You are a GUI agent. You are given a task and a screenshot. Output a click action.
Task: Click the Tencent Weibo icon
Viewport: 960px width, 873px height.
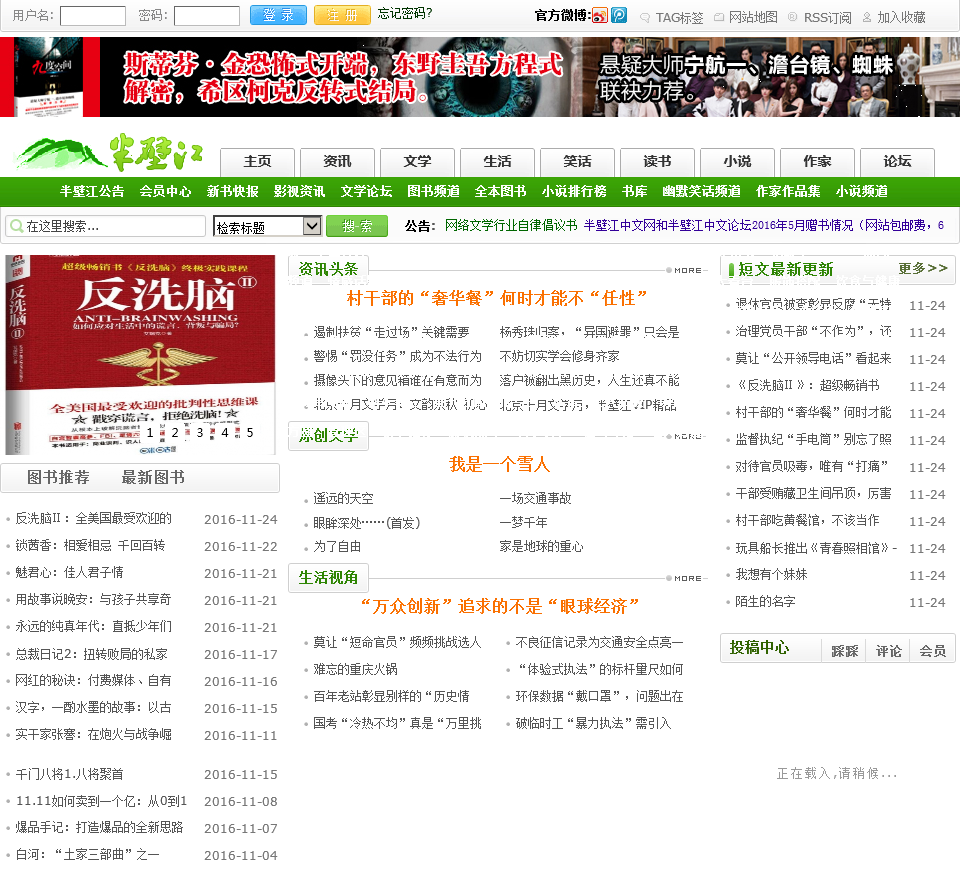[x=619, y=15]
